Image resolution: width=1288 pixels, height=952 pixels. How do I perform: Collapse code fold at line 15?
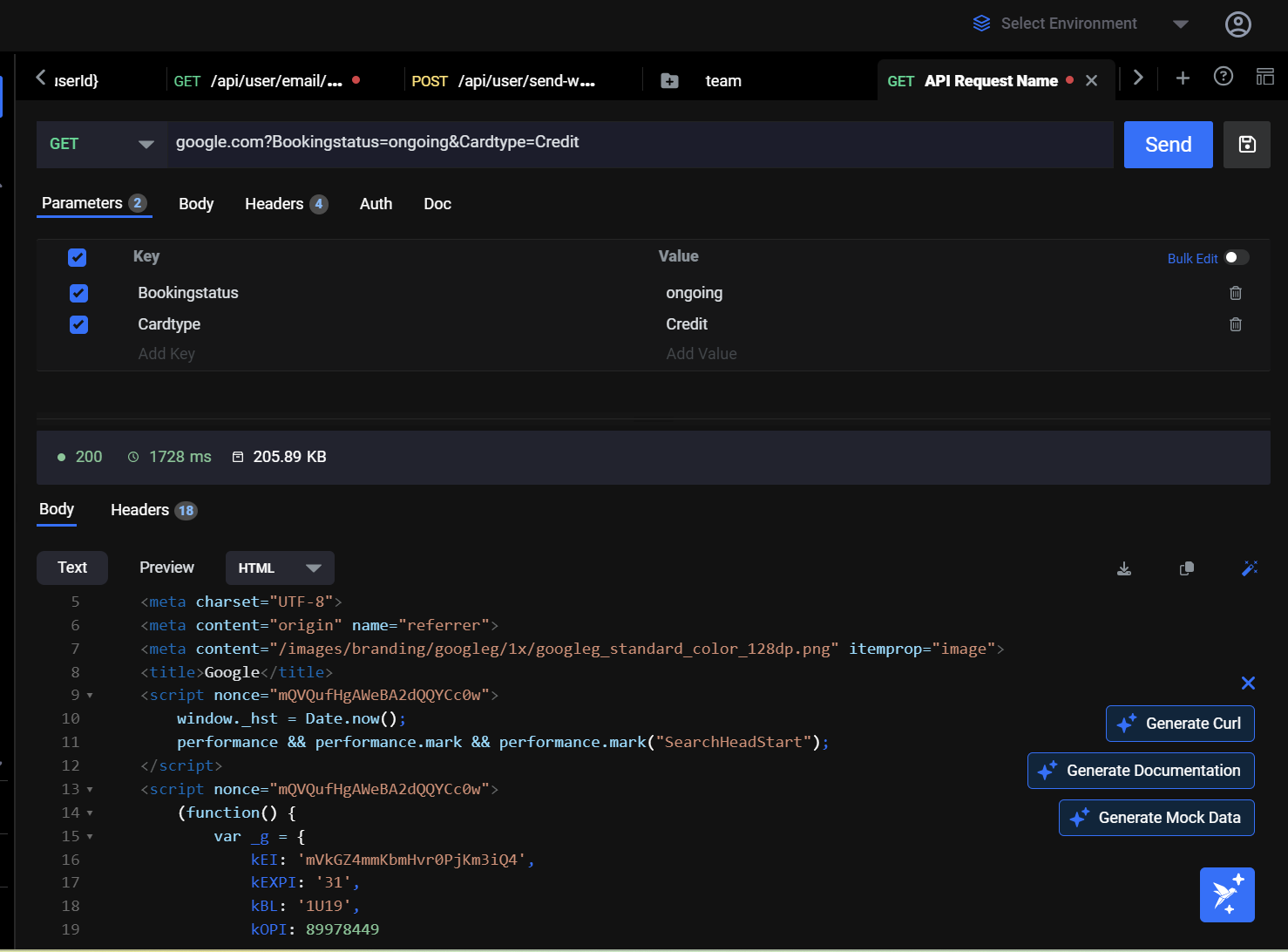tap(90, 837)
